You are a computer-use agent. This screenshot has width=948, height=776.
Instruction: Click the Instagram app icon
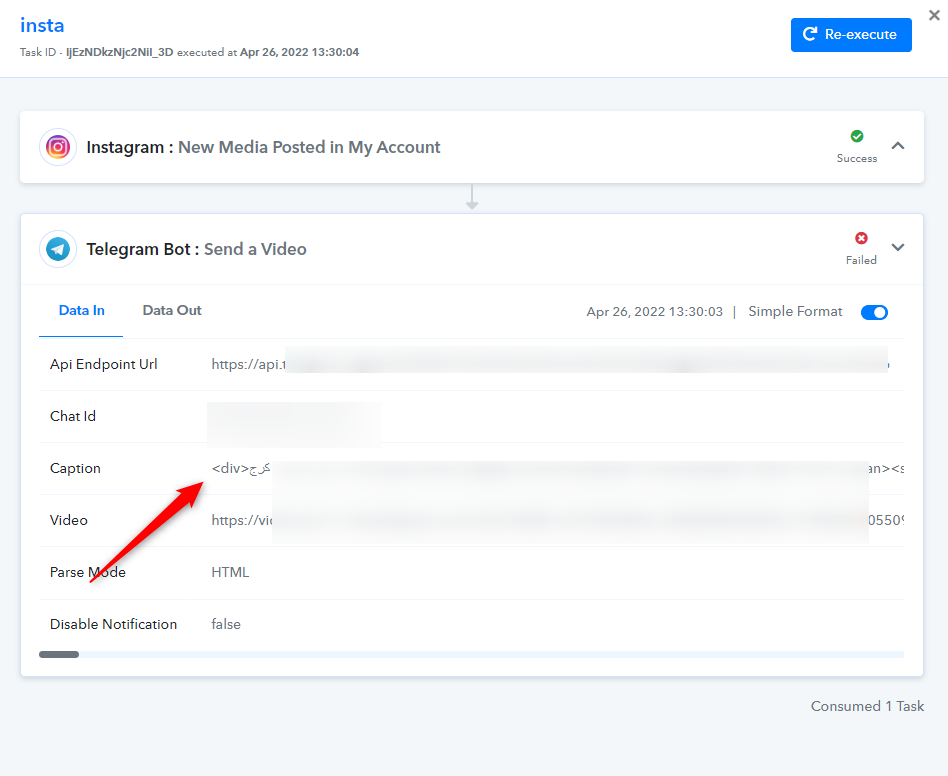[x=58, y=147]
